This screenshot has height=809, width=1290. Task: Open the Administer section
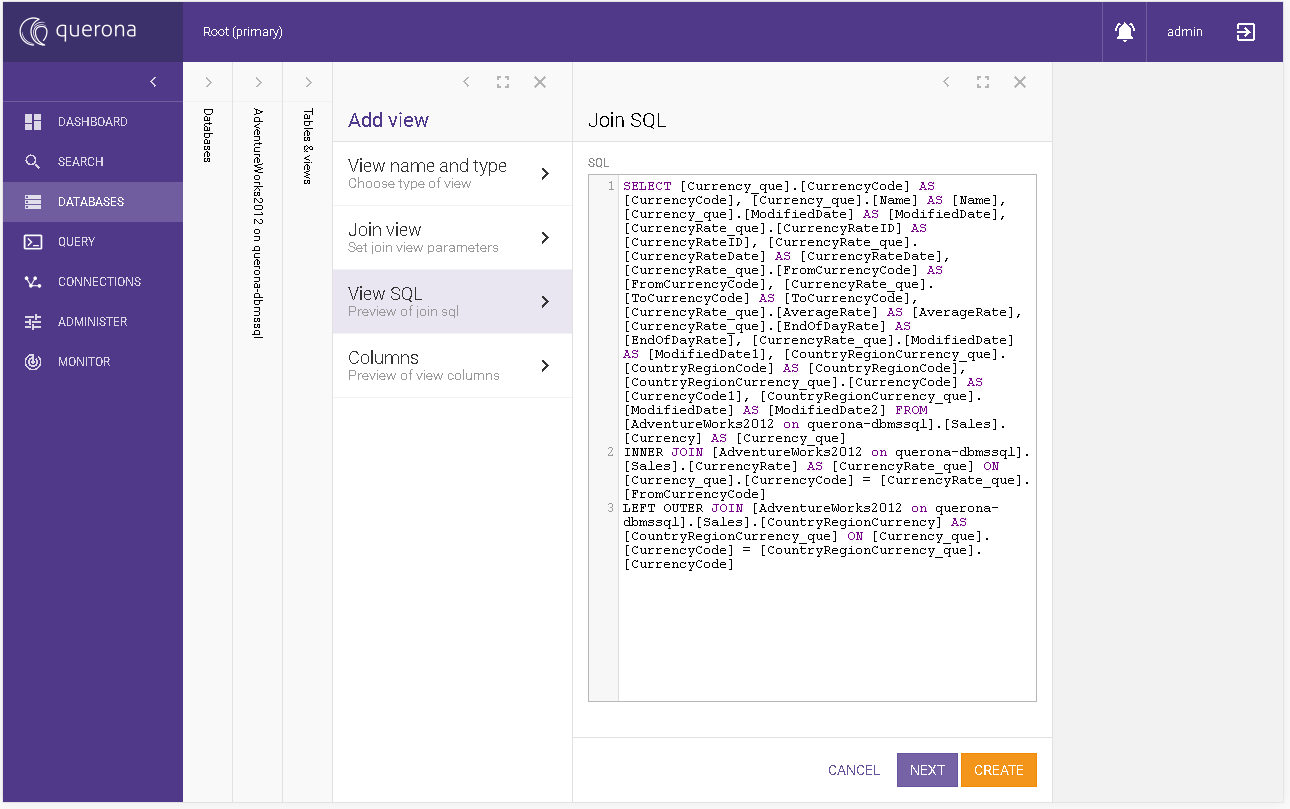93,322
